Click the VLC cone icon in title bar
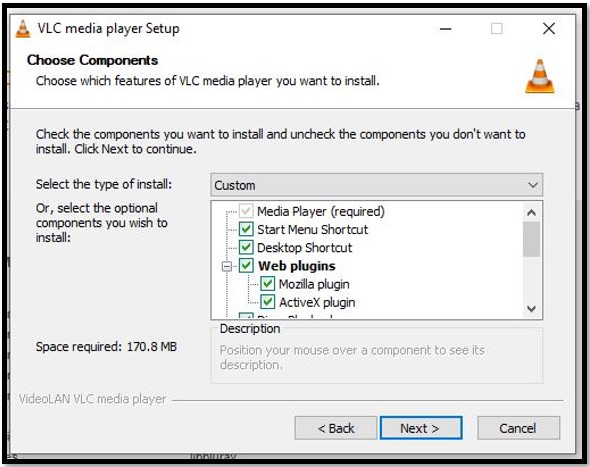 23,29
